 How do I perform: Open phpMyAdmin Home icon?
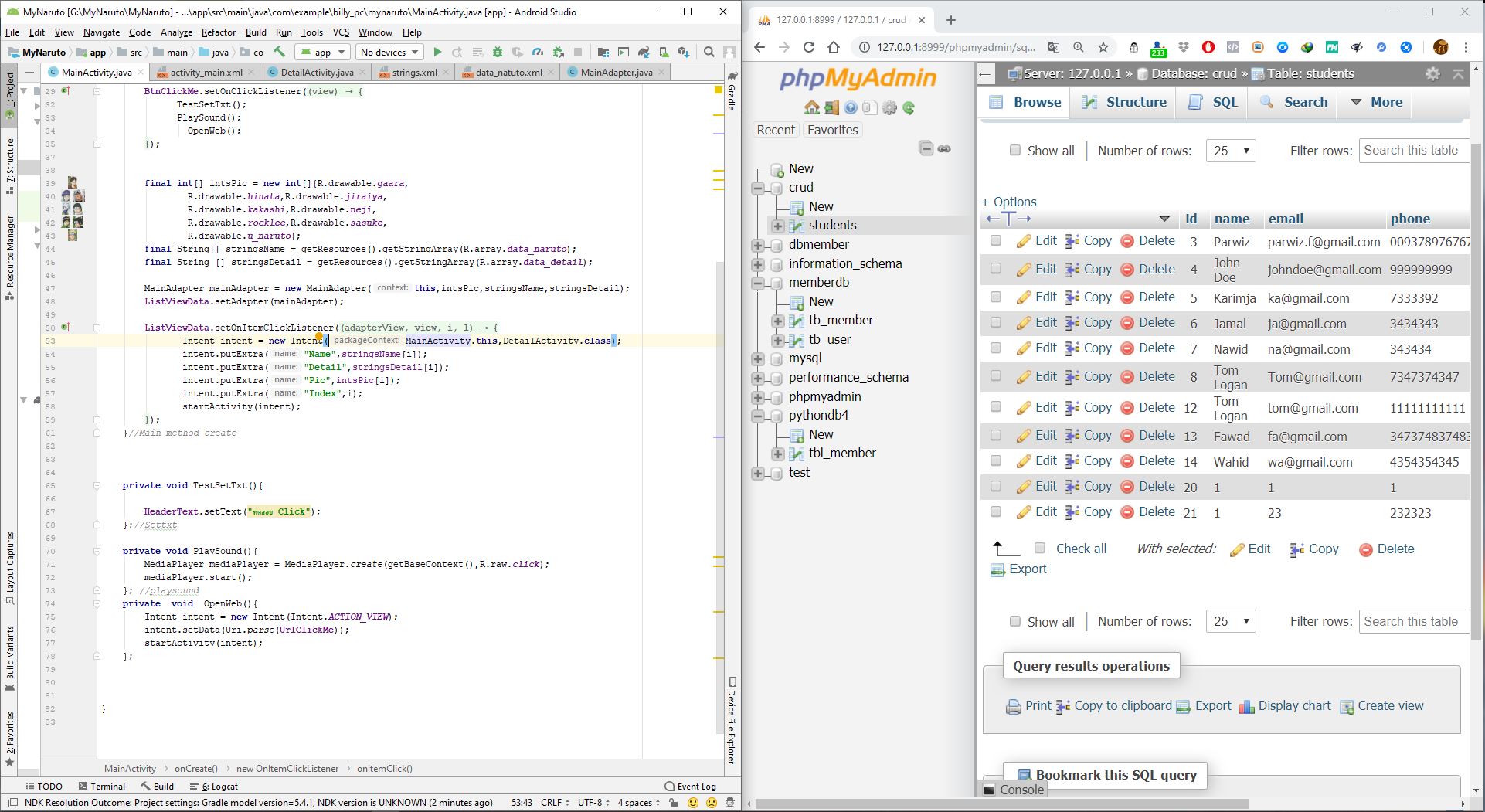(x=811, y=107)
